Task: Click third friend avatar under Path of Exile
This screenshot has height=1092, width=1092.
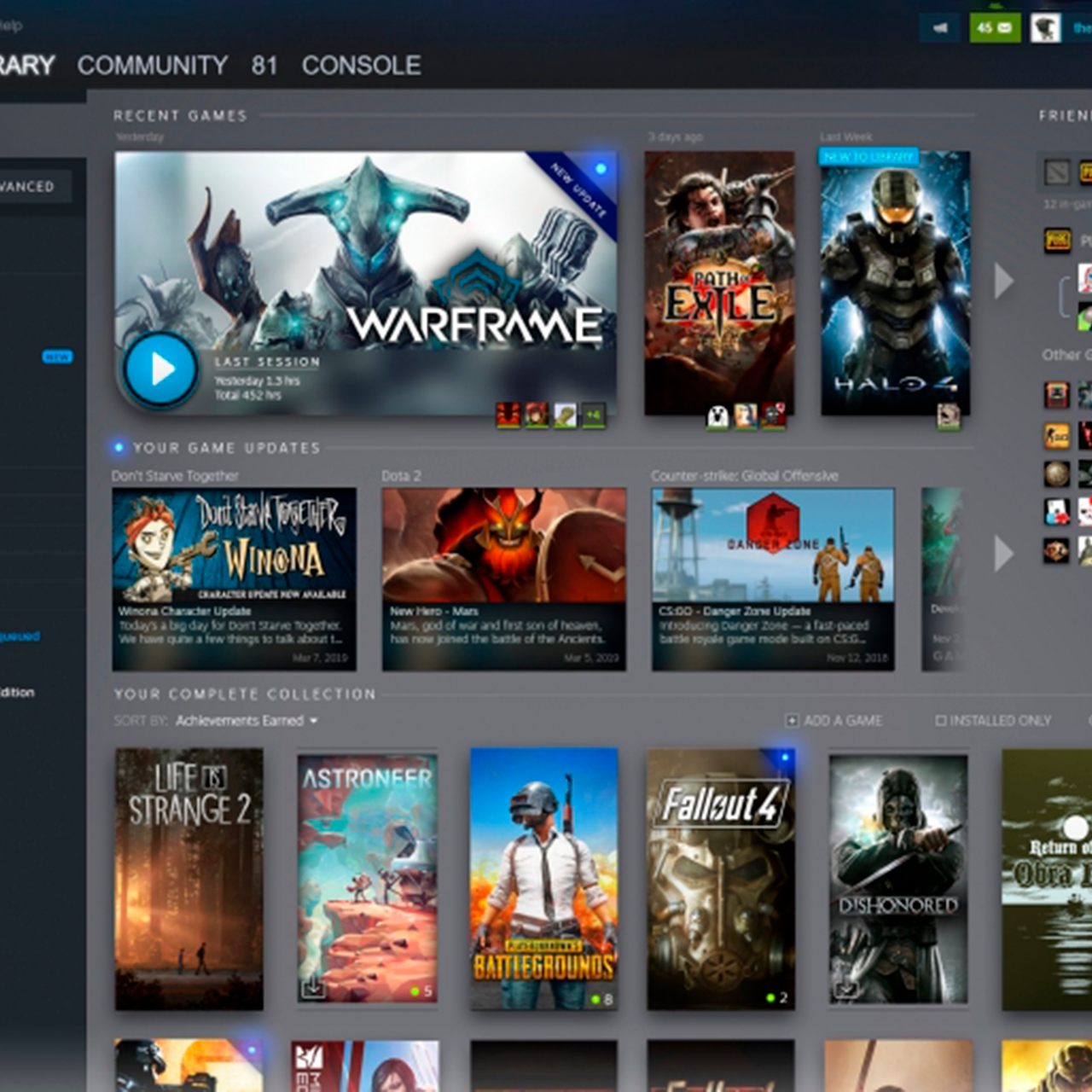Action: point(774,415)
